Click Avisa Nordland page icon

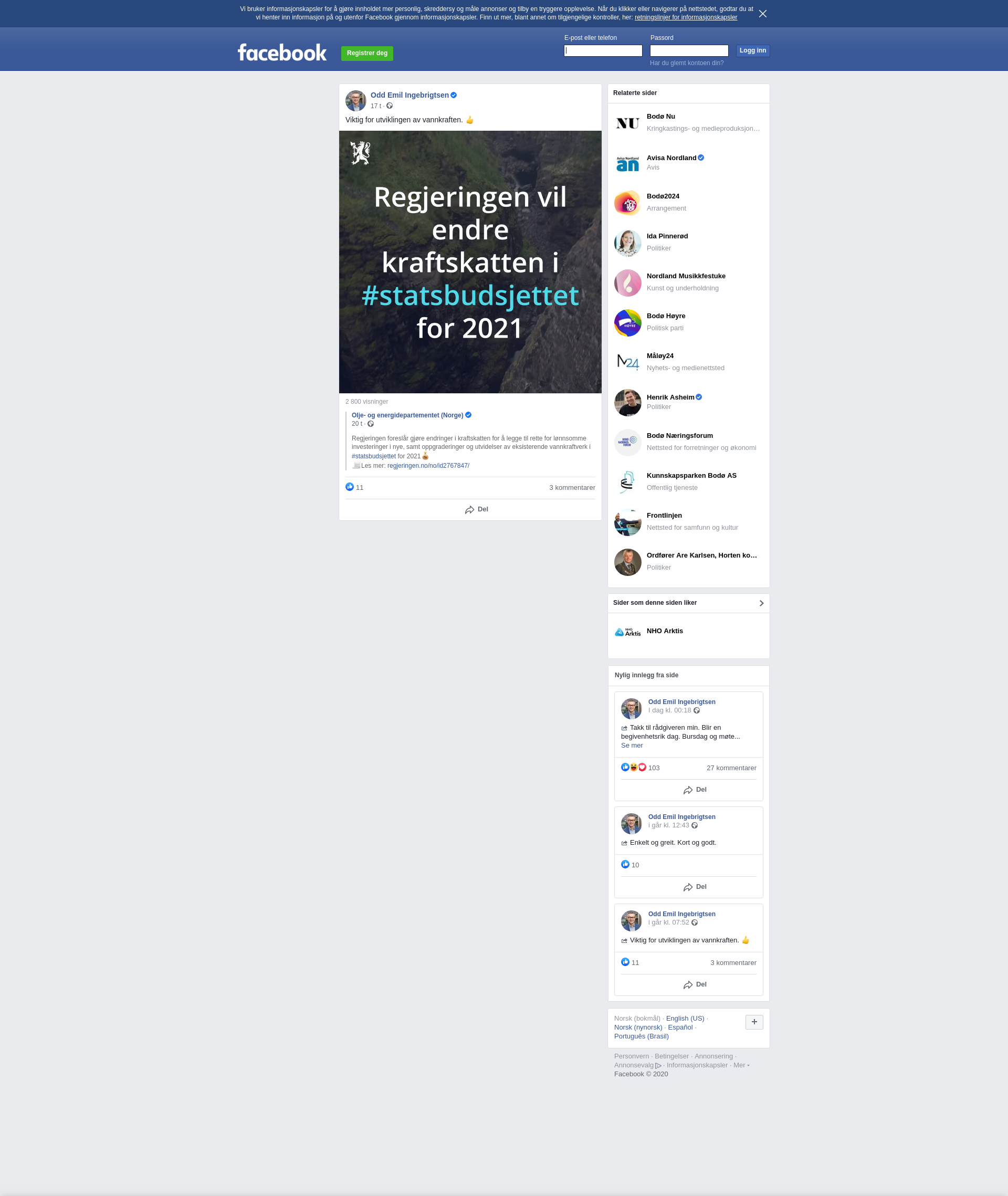[627, 163]
